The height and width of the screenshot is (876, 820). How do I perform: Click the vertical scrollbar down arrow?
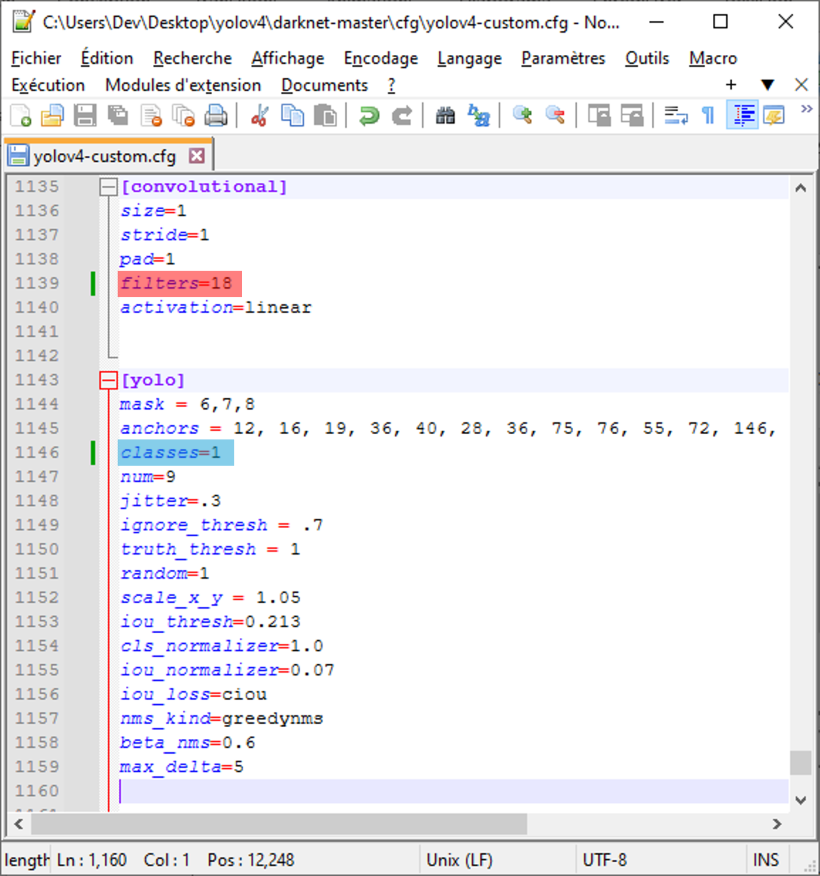(800, 800)
